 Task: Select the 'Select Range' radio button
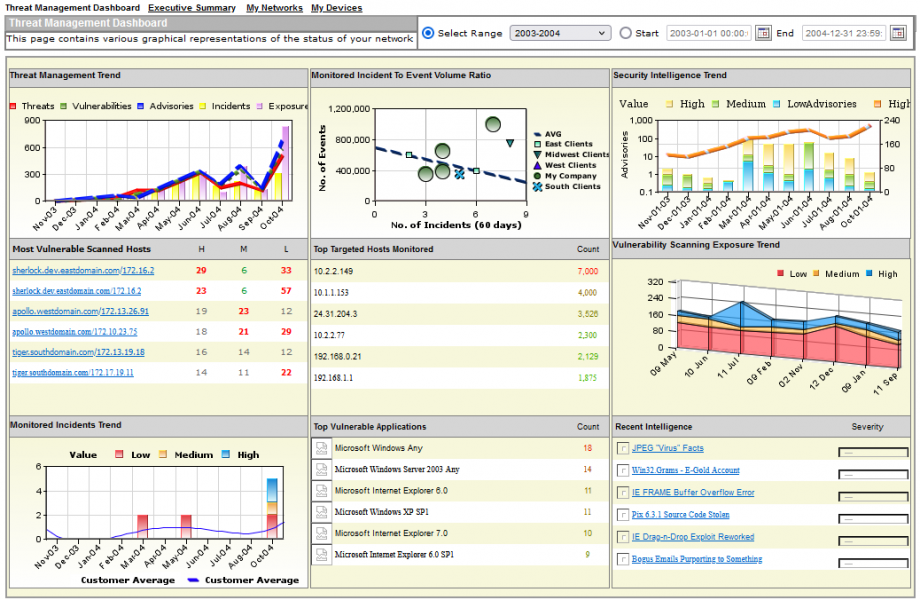click(428, 33)
